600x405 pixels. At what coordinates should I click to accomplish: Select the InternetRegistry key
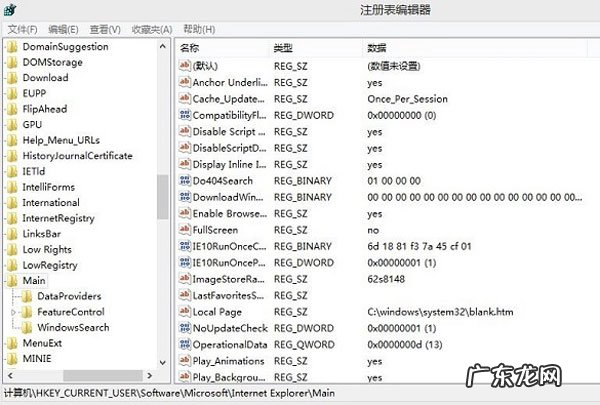click(x=58, y=218)
